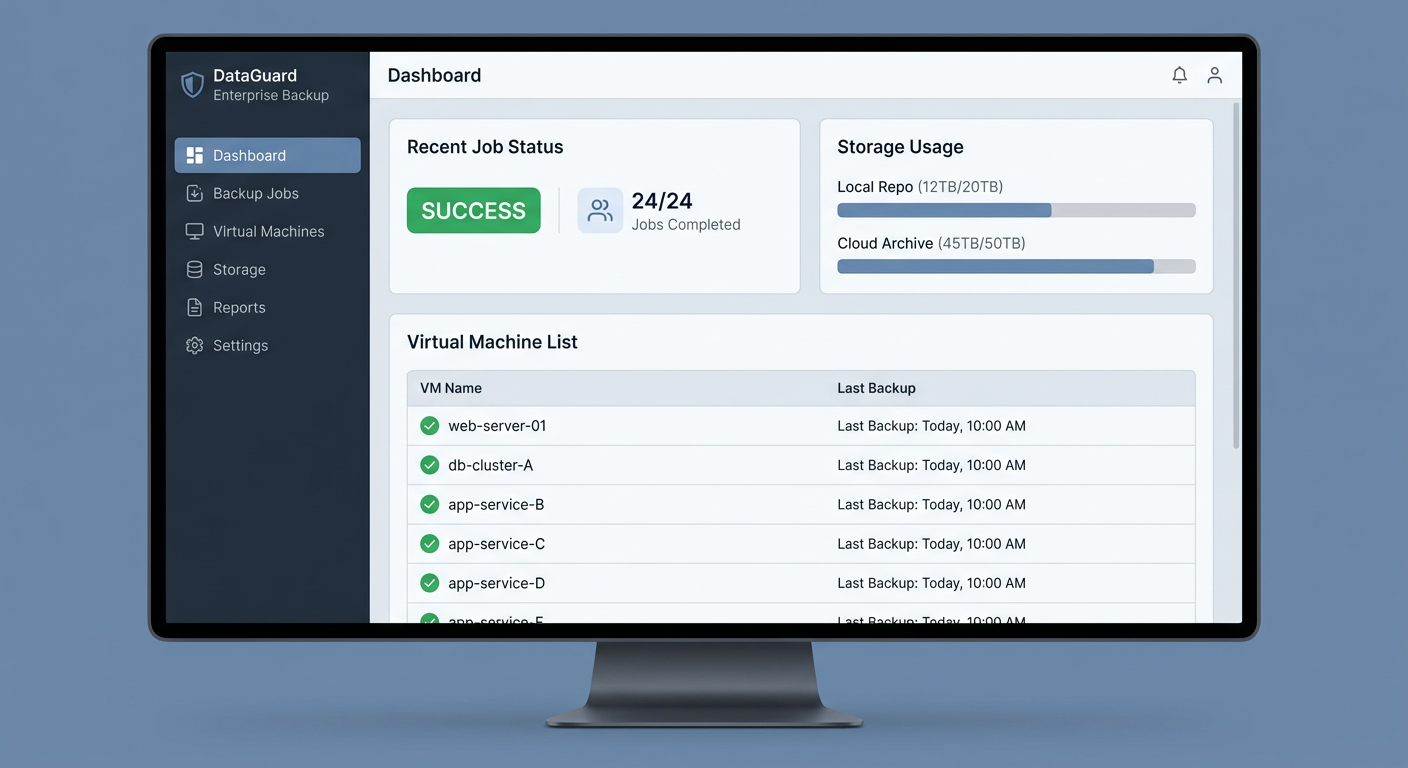1408x768 pixels.
Task: Select the app-service-B VM name
Action: (x=496, y=505)
